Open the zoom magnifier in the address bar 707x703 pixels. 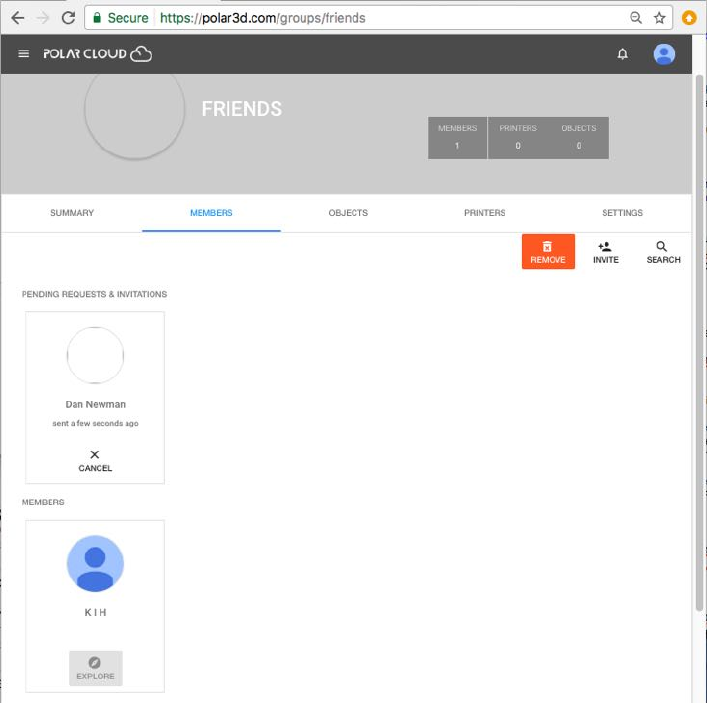636,18
